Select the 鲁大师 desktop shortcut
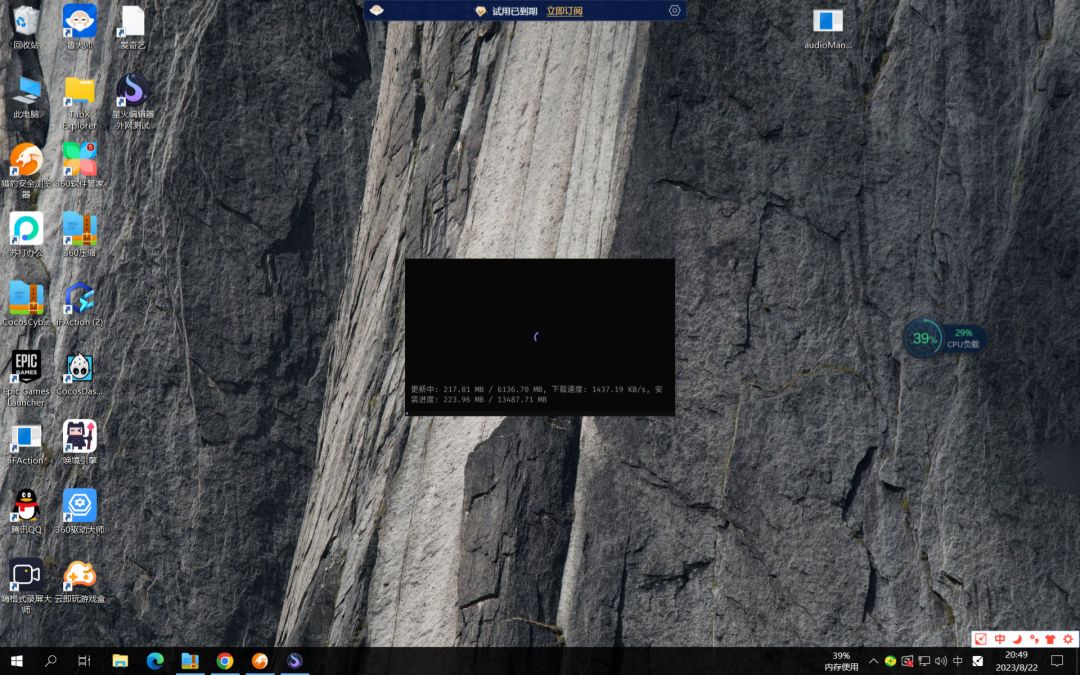The height and width of the screenshot is (675, 1080). (x=80, y=28)
